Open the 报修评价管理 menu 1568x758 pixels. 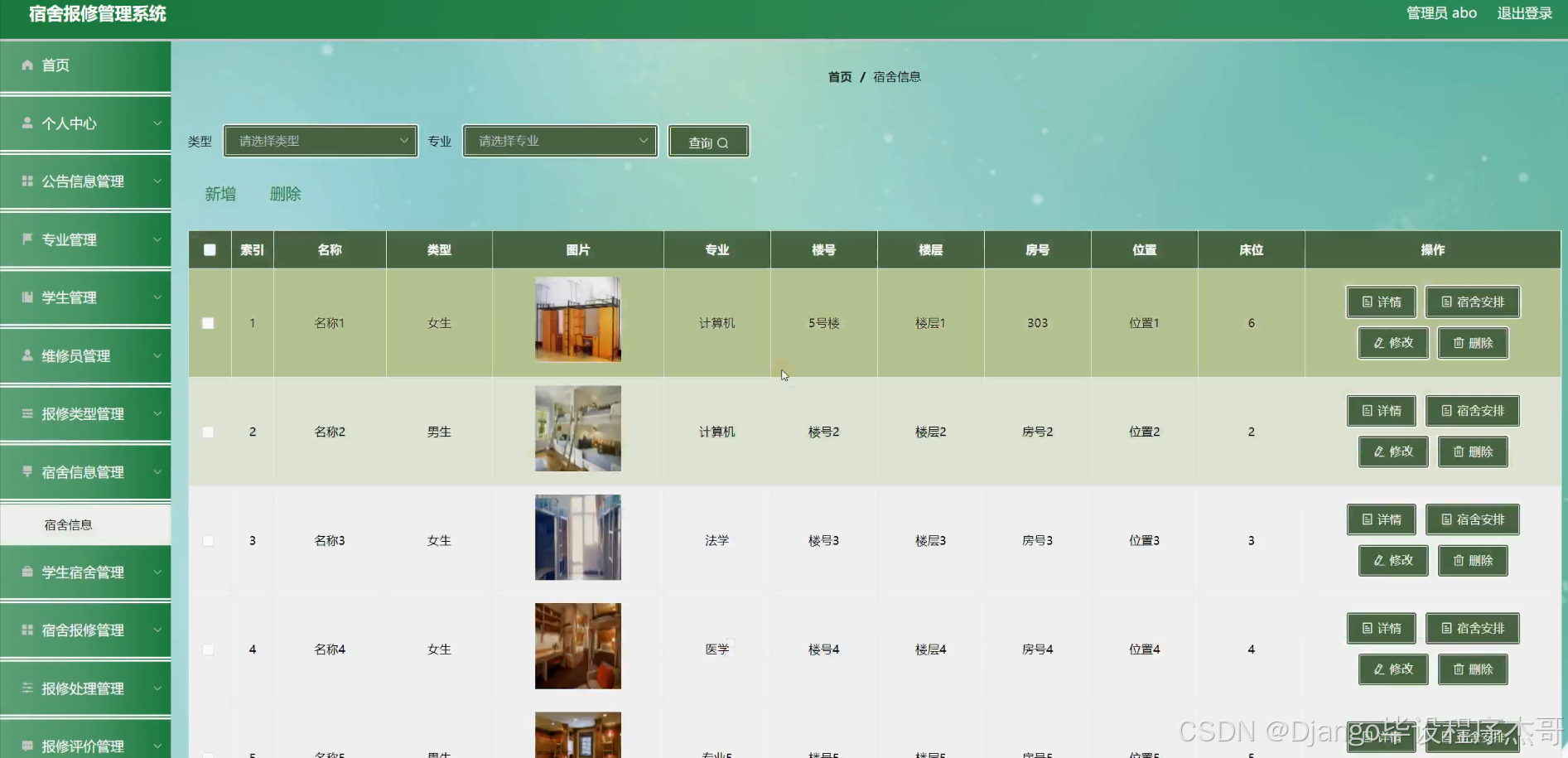pyautogui.click(x=85, y=740)
